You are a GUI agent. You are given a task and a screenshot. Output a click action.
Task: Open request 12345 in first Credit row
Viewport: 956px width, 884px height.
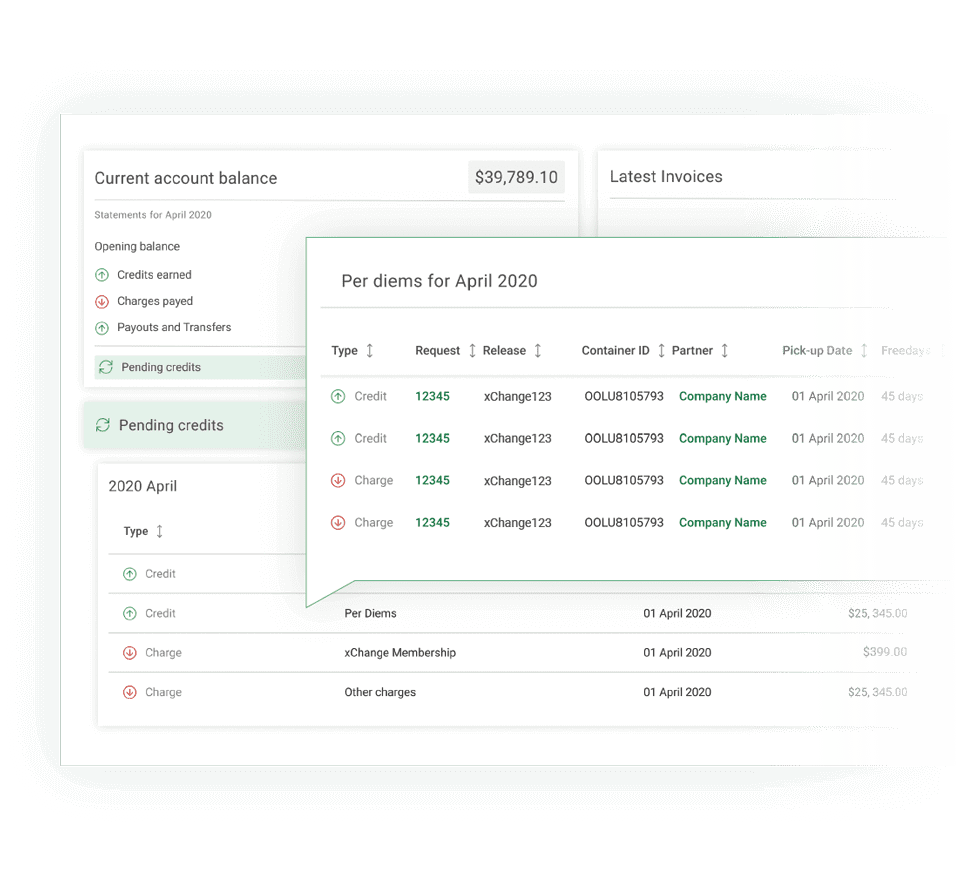tap(432, 396)
